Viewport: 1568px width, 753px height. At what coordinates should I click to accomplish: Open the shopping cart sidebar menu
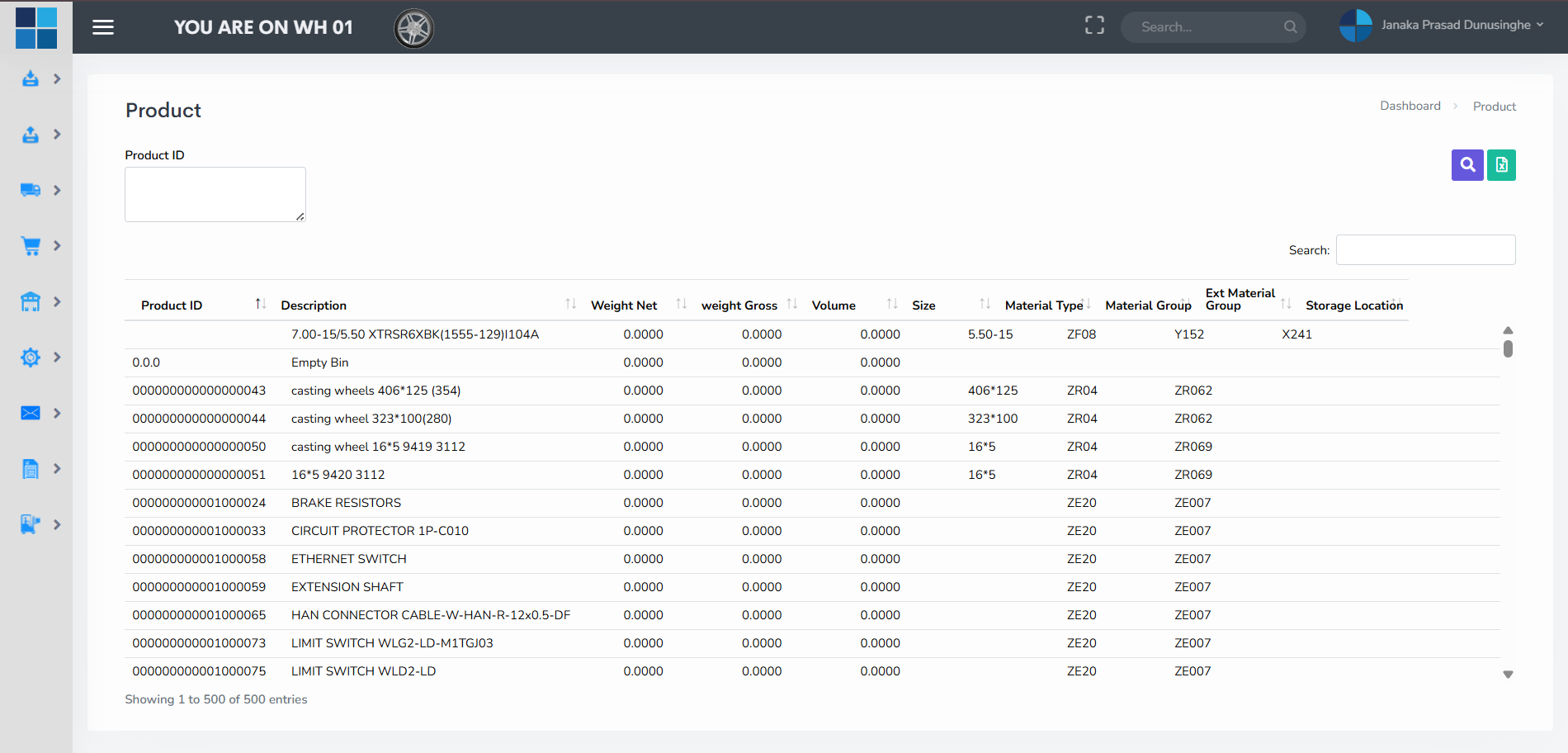point(31,246)
